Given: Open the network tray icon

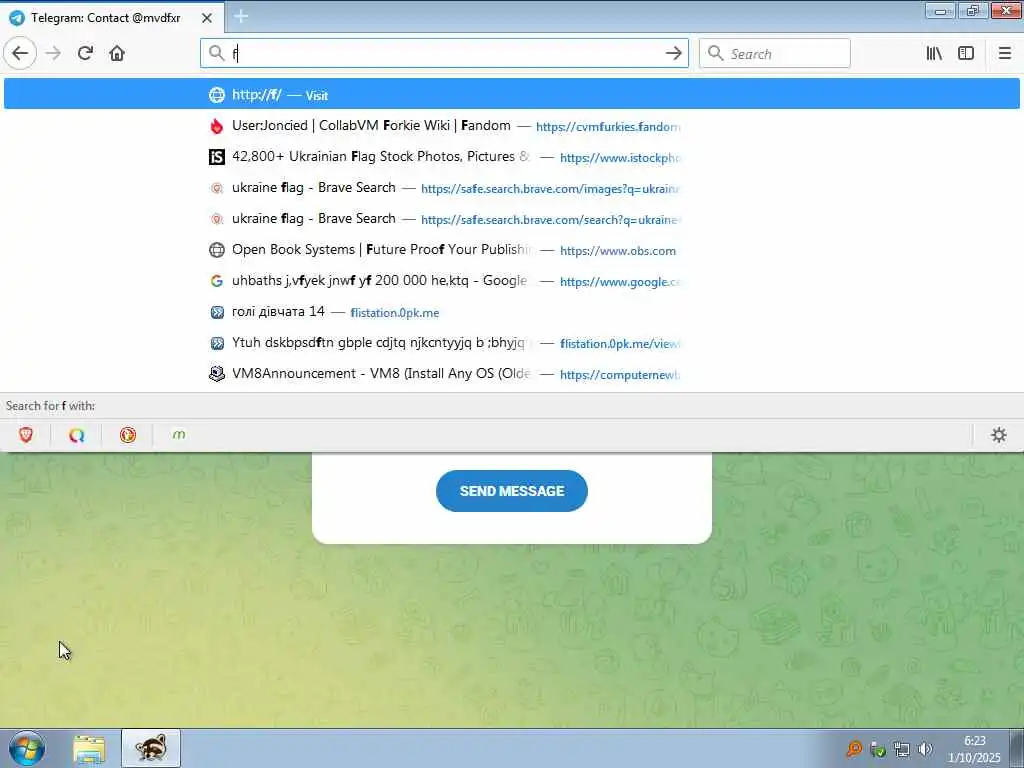Looking at the screenshot, I should 902,750.
